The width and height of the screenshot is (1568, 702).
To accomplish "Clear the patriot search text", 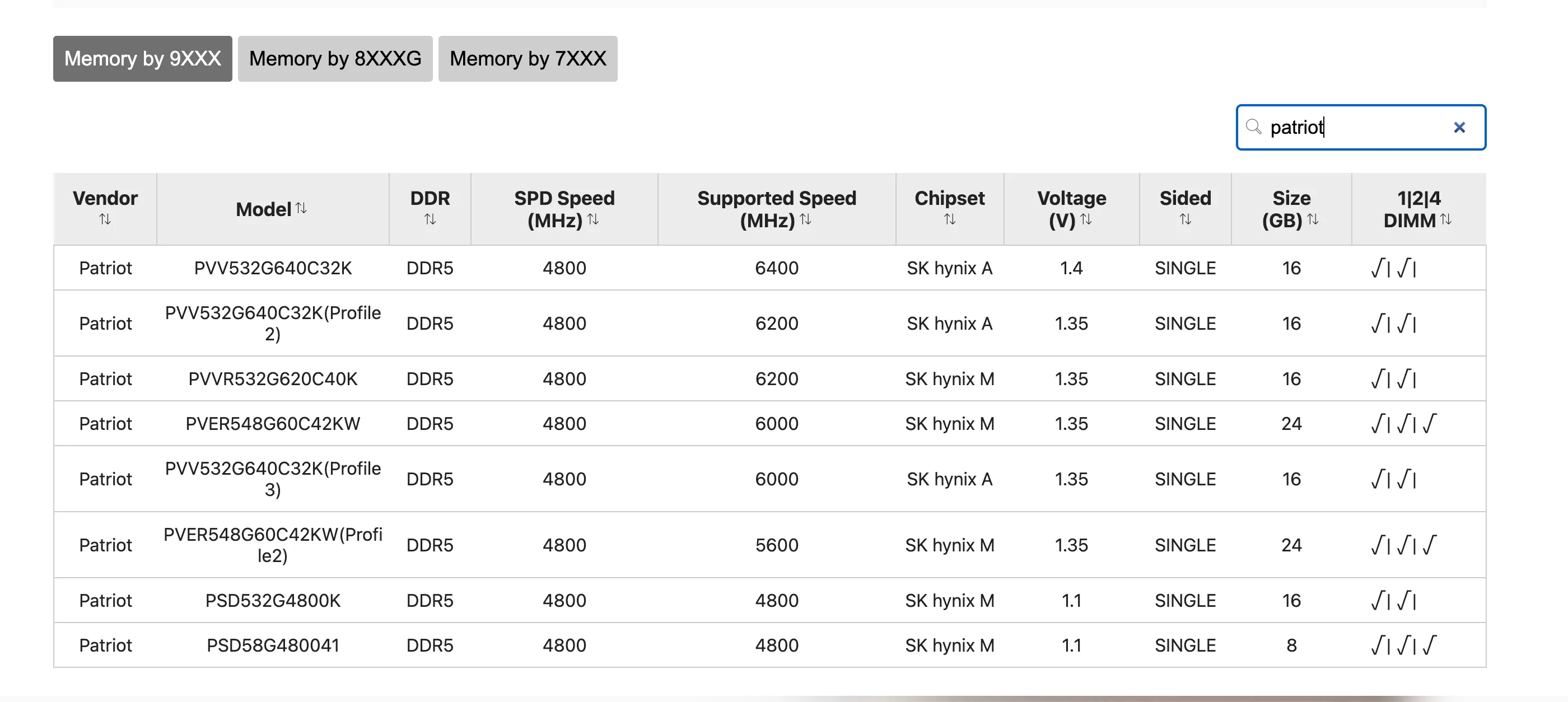I will click(1459, 127).
